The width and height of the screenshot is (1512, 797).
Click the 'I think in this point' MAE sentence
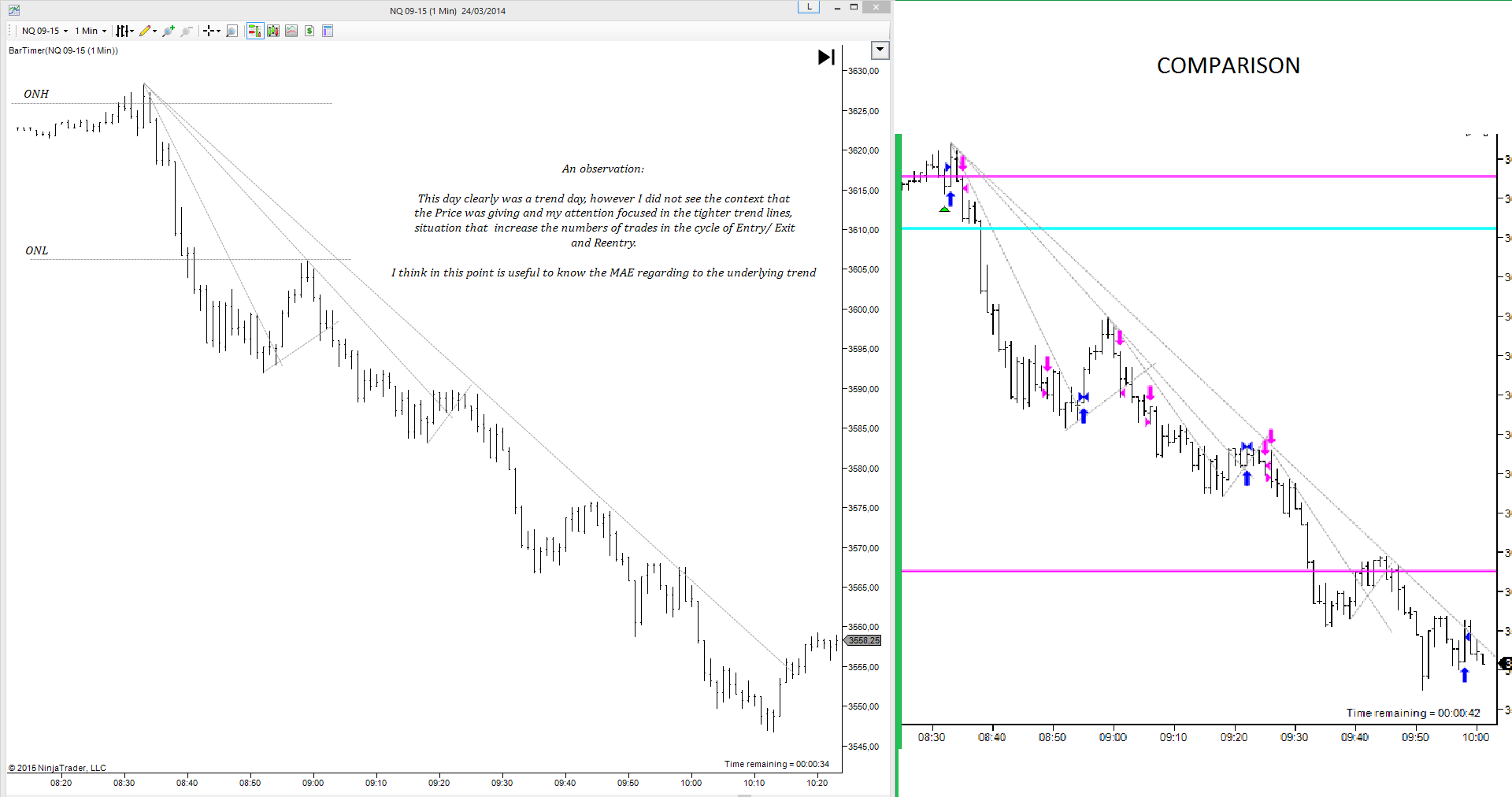point(603,272)
